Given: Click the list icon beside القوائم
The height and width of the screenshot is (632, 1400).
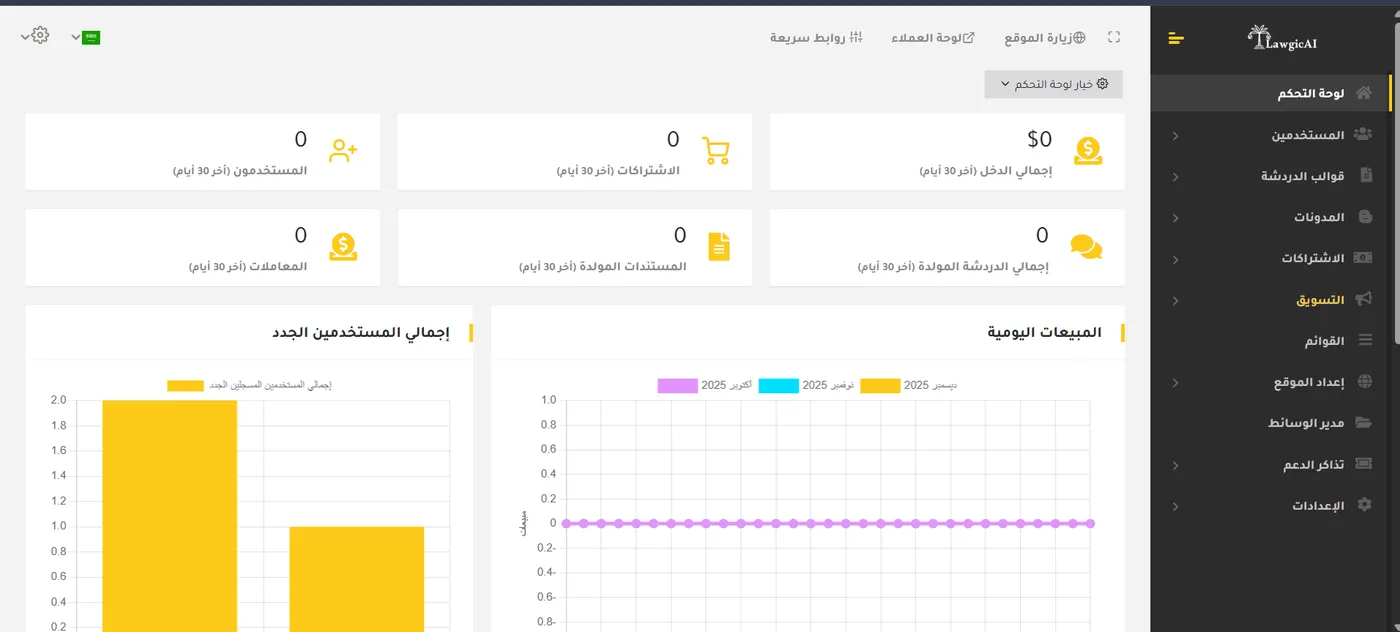Looking at the screenshot, I should 1365,341.
